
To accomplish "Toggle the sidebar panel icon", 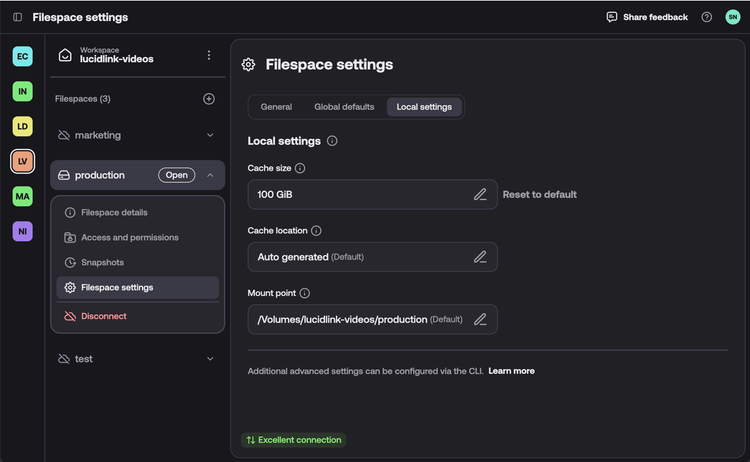I will pos(18,17).
